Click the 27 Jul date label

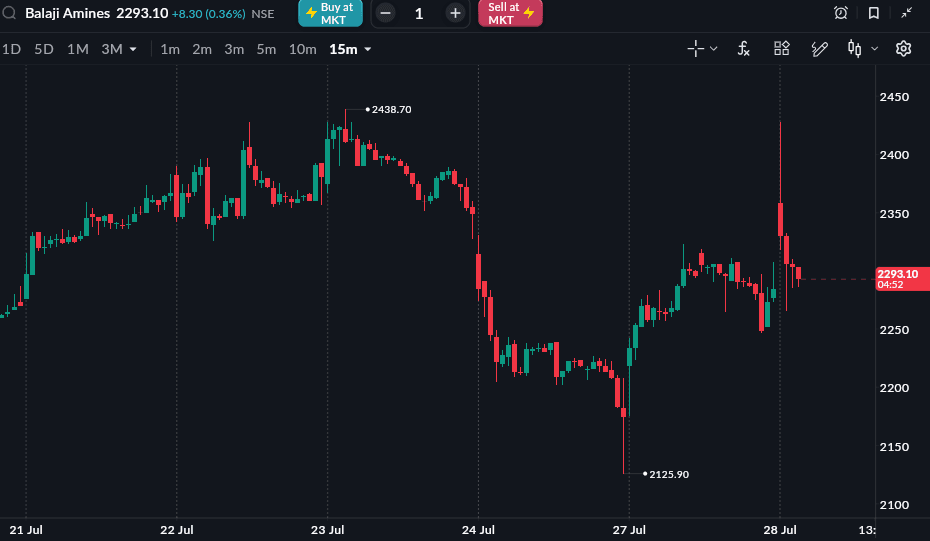[x=629, y=530]
